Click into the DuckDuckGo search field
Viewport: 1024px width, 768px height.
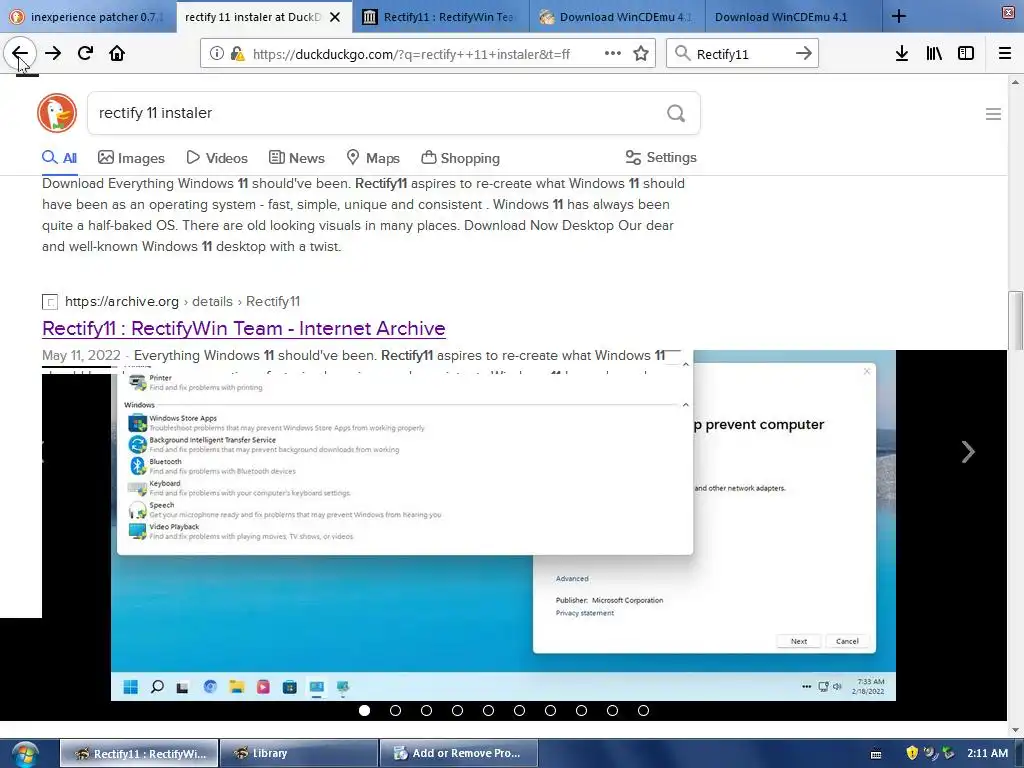coord(379,114)
